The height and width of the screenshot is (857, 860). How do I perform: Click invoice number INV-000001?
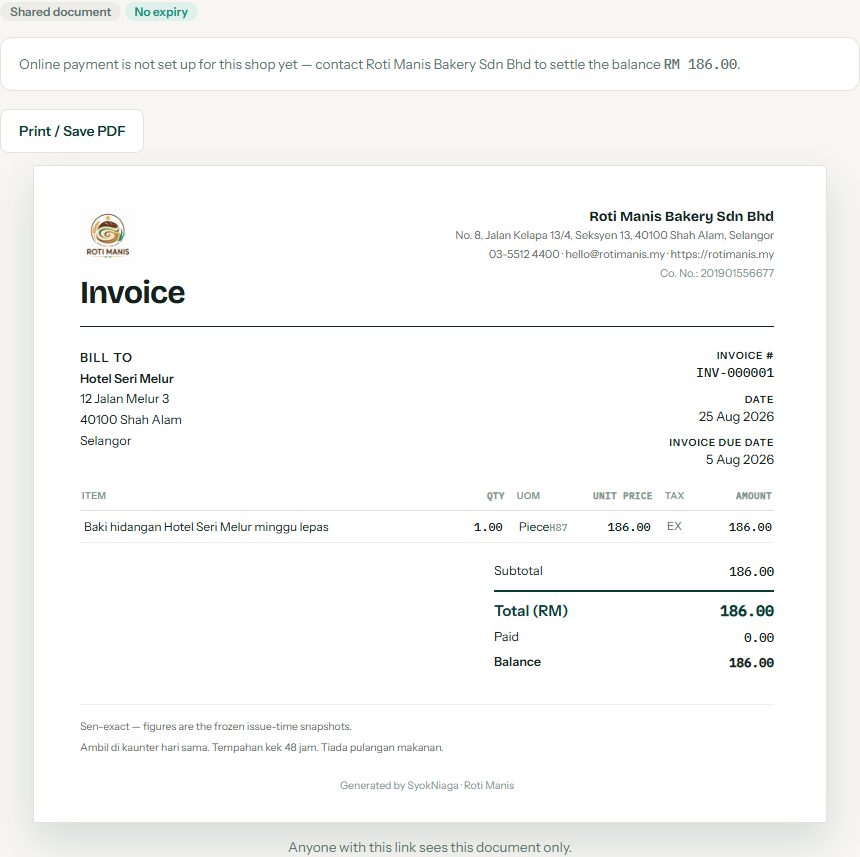tap(735, 373)
